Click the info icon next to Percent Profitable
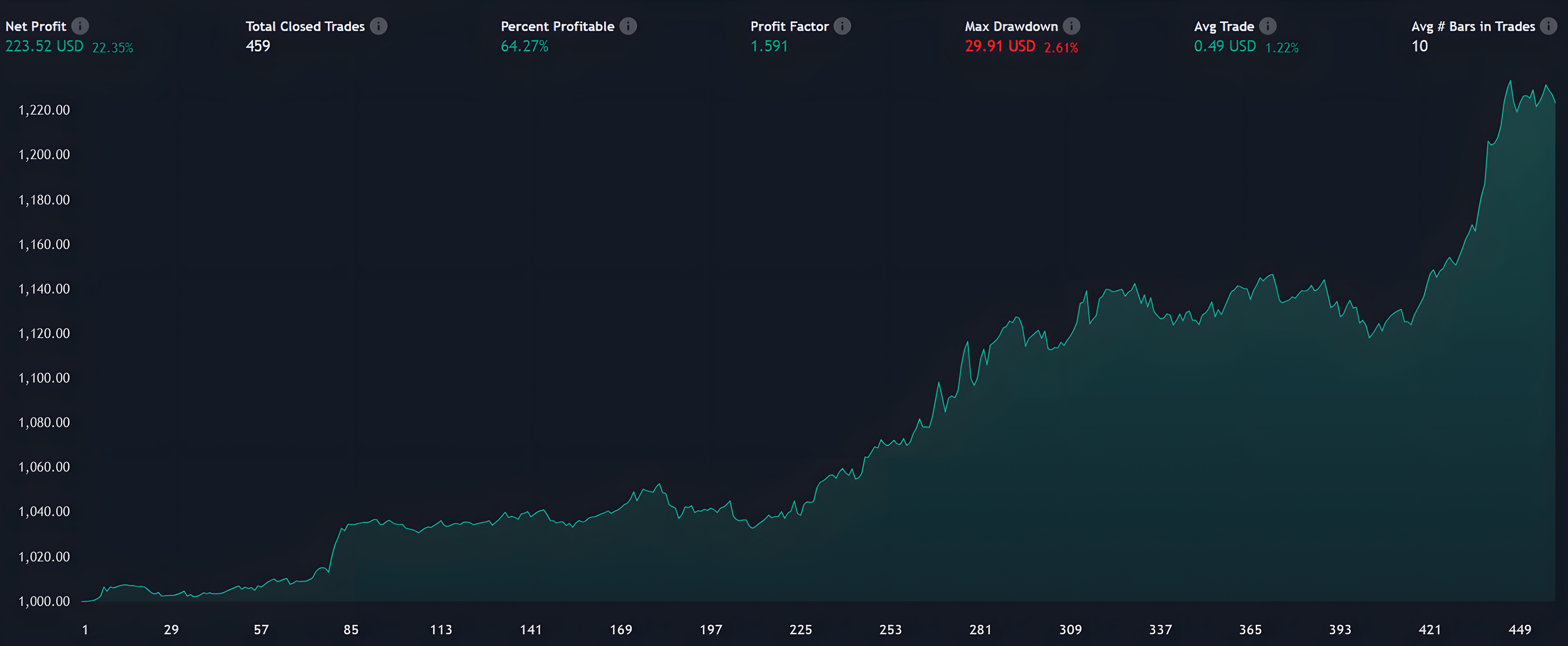 point(628,26)
